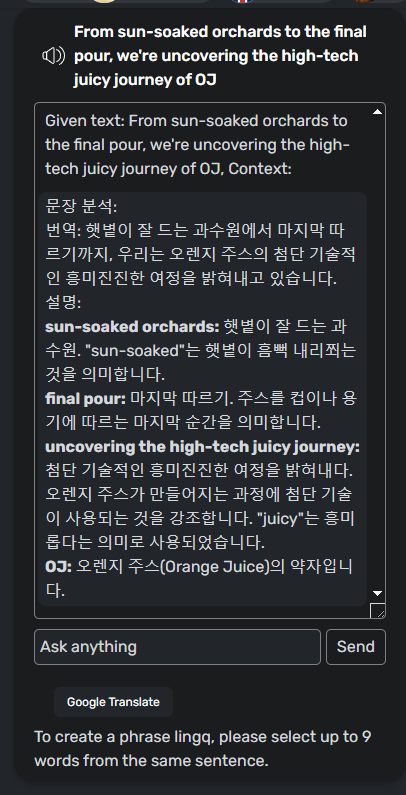Click the scroll-up arrow in the response box
Image resolution: width=406 pixels, height=795 pixels.
click(x=377, y=112)
